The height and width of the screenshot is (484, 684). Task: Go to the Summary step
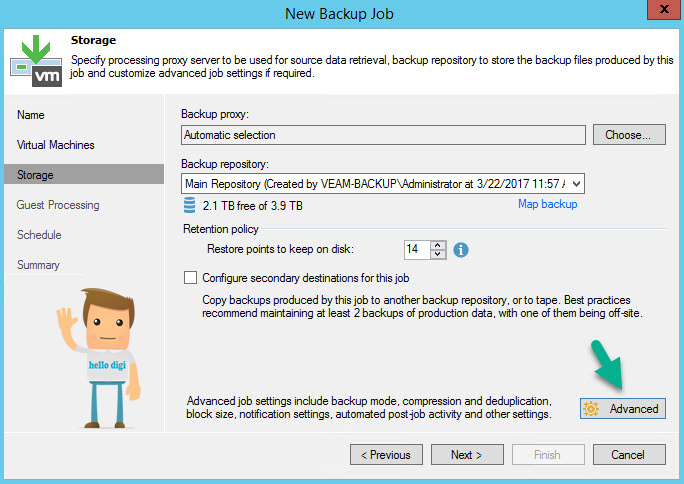pos(38,265)
